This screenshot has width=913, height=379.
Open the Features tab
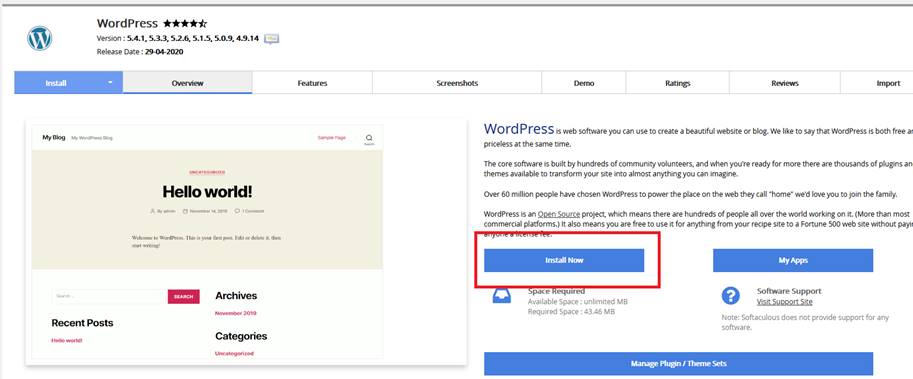pos(312,83)
